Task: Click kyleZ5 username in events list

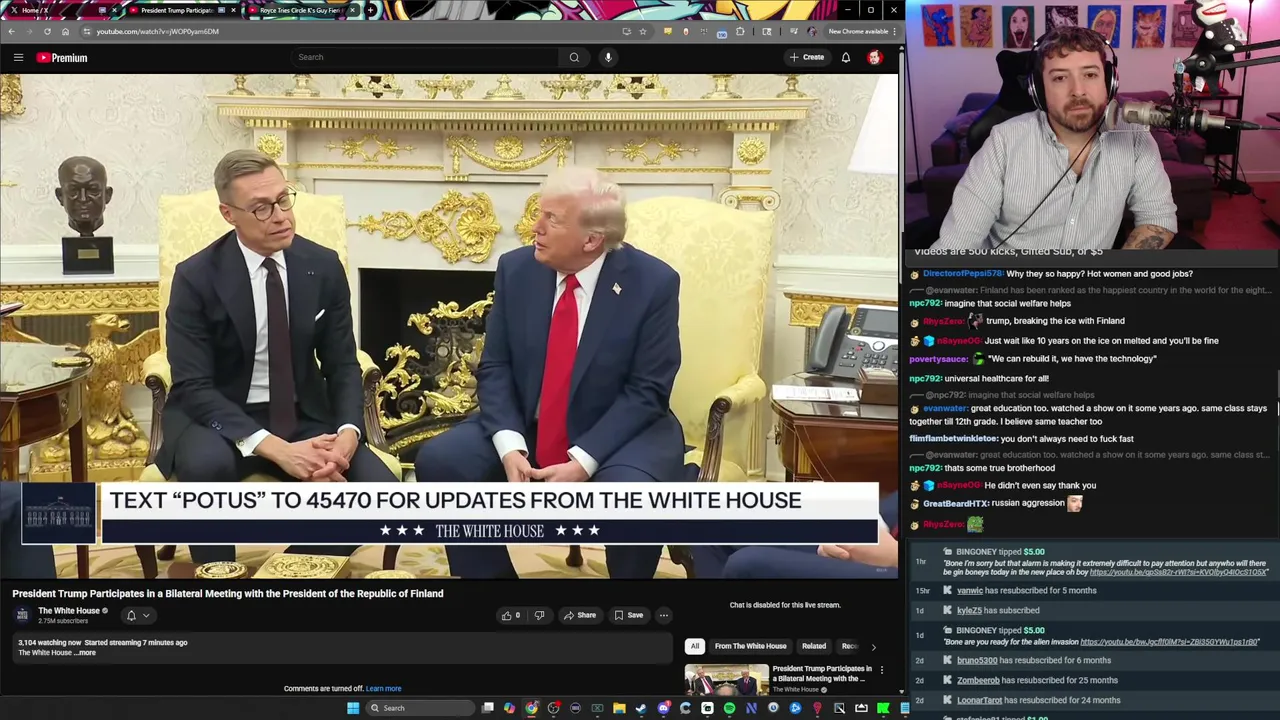Action: (x=969, y=611)
